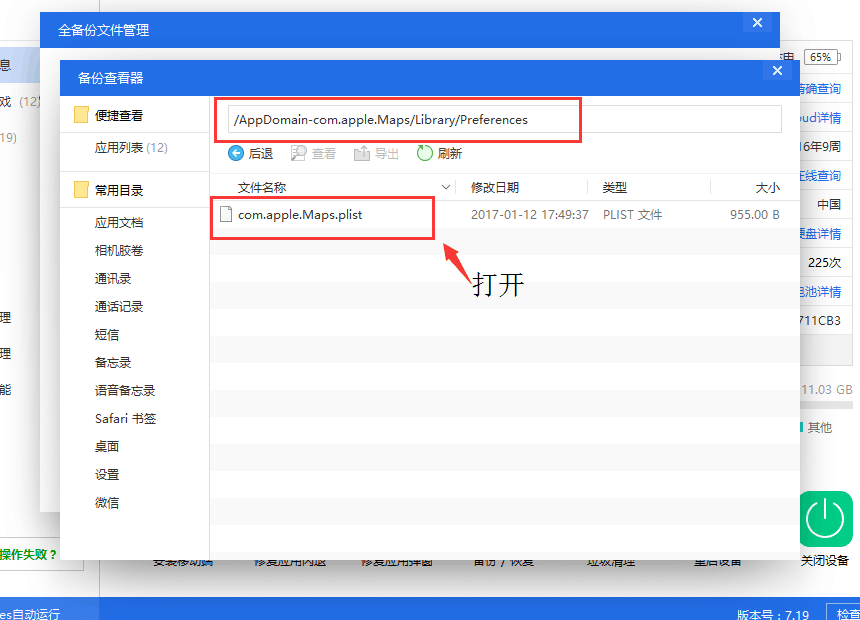Close the 备份查看器 window
Viewport: 860px width, 620px height.
coord(777,70)
